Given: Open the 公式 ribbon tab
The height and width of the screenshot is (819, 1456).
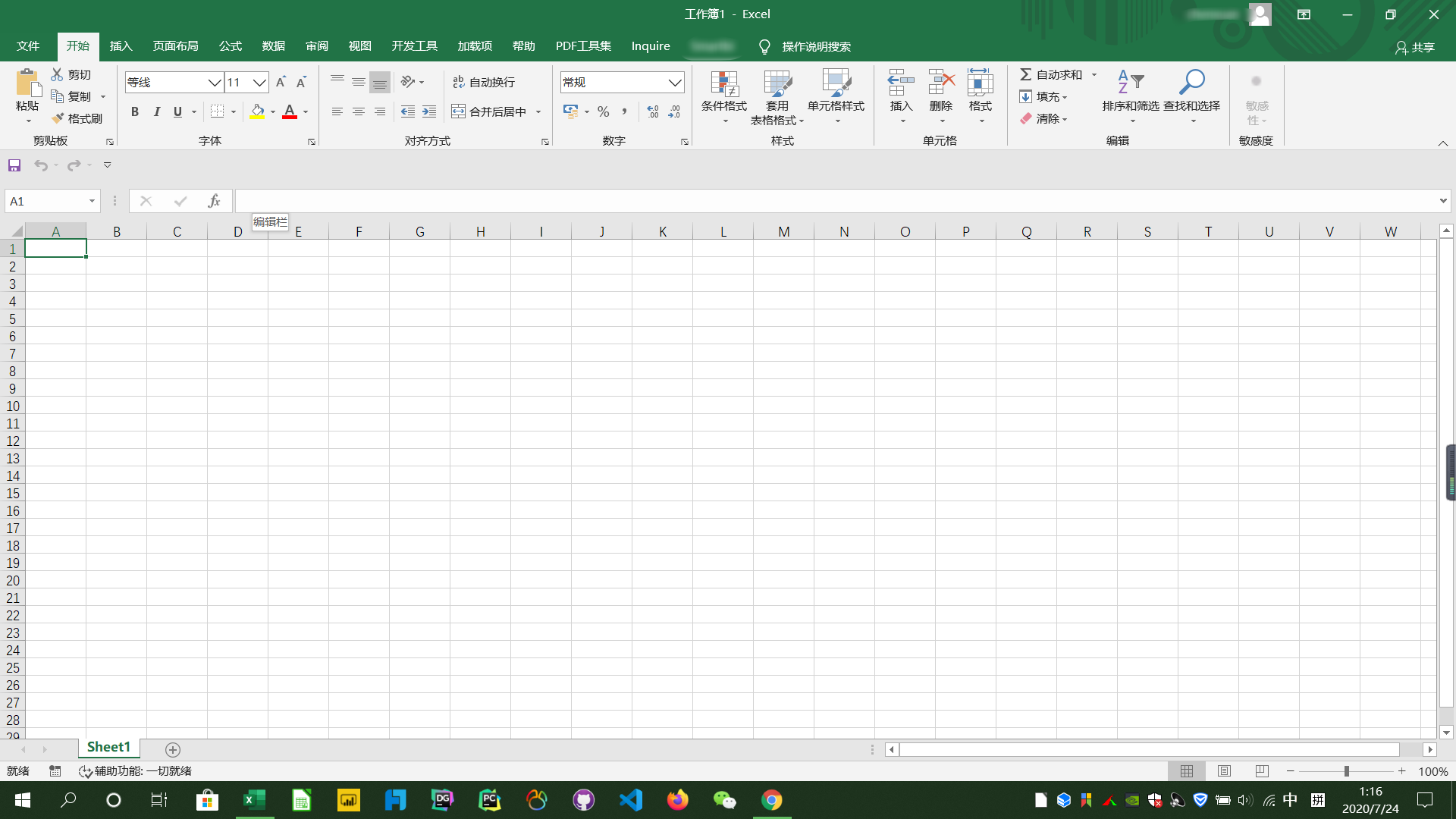Looking at the screenshot, I should coord(230,46).
